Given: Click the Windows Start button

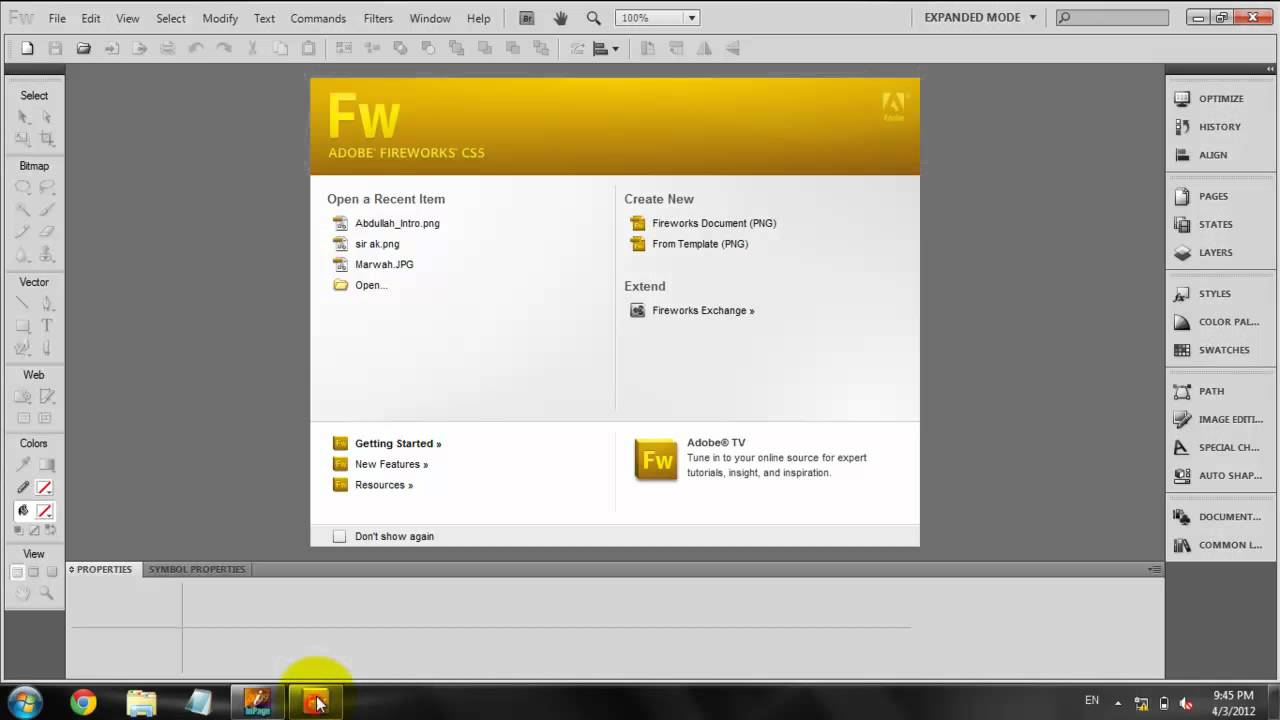Looking at the screenshot, I should pos(25,703).
